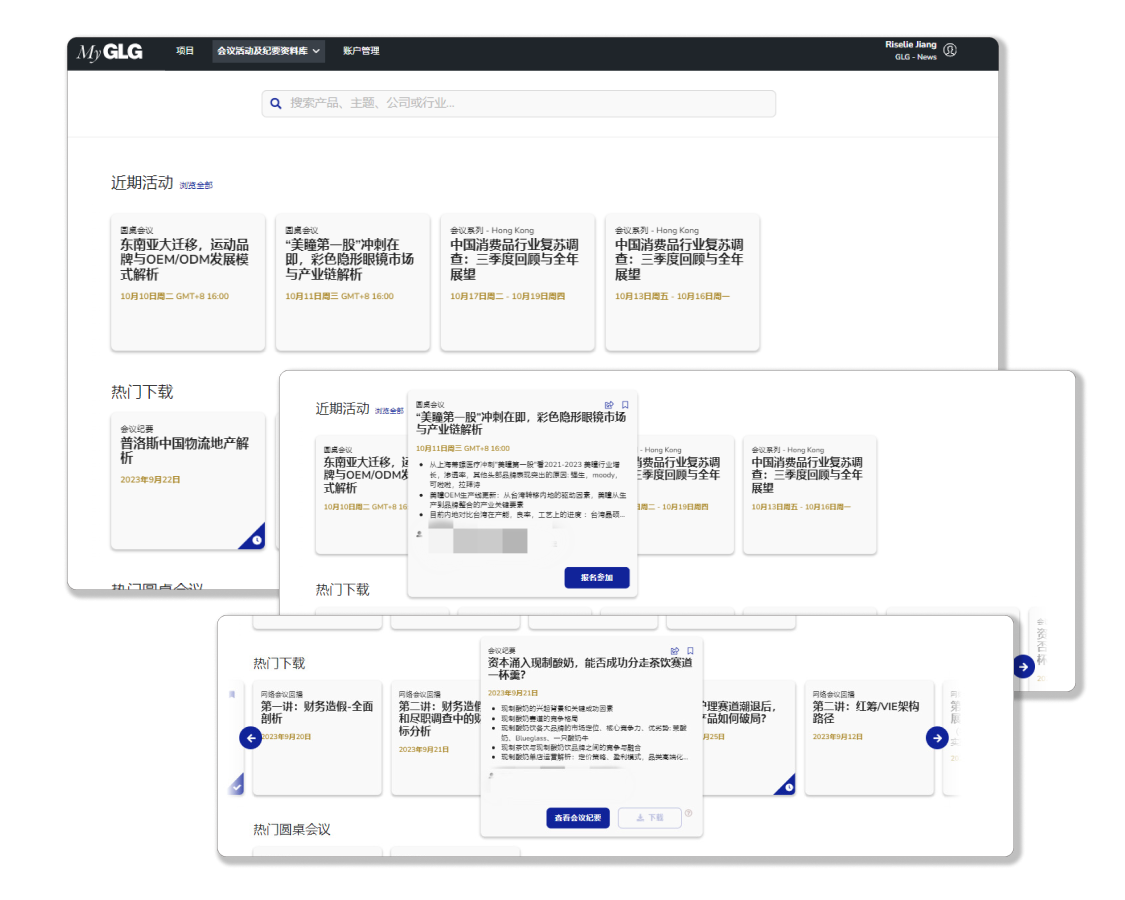
Task: Focus the product and topic search field
Action: pos(520,103)
